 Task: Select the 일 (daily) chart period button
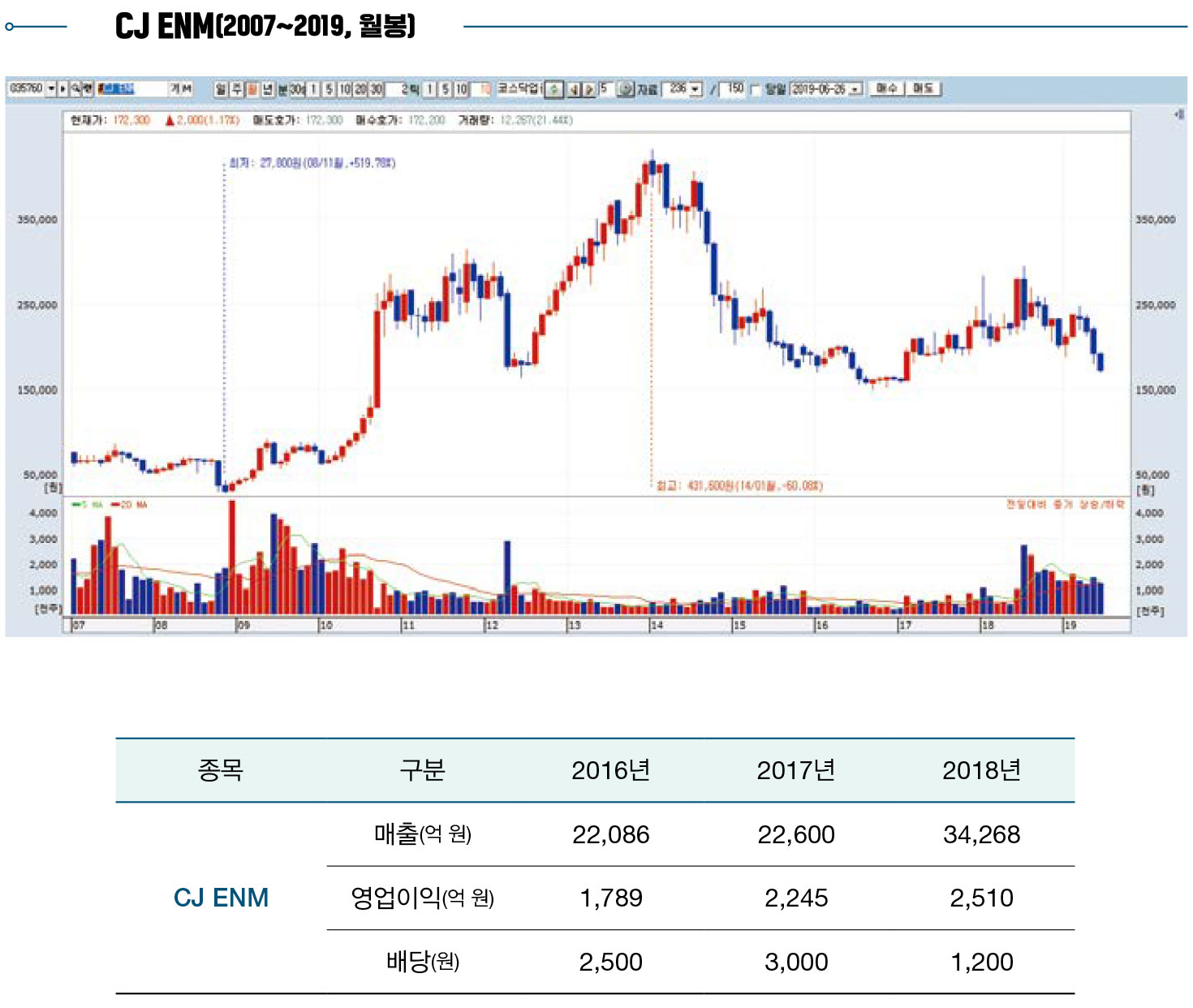click(x=221, y=89)
